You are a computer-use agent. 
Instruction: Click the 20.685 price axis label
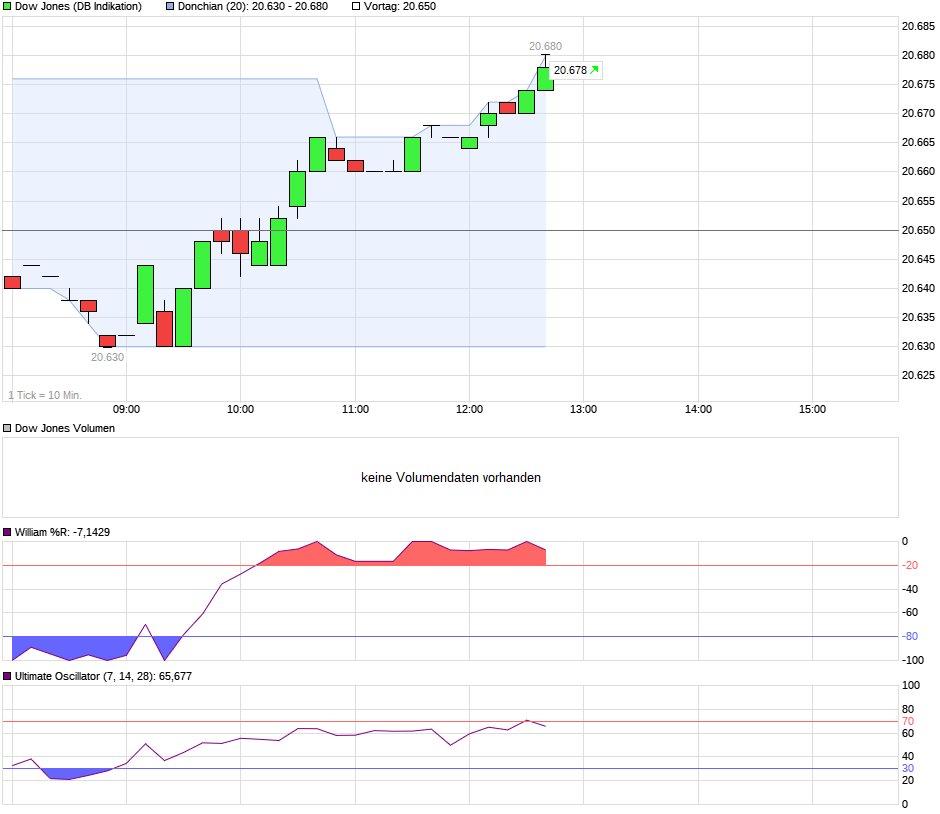coord(918,26)
